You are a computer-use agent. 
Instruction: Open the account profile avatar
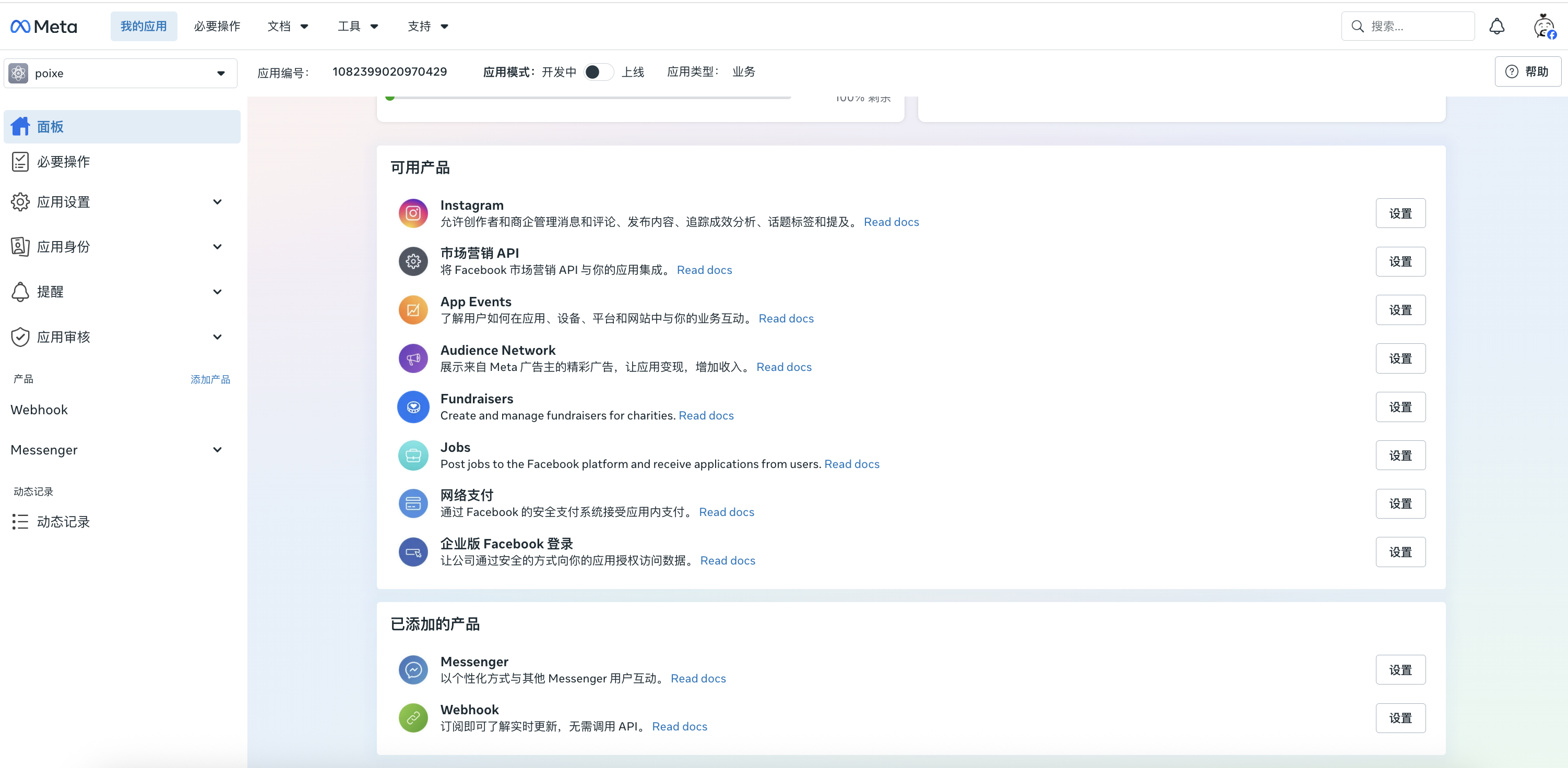tap(1545, 26)
